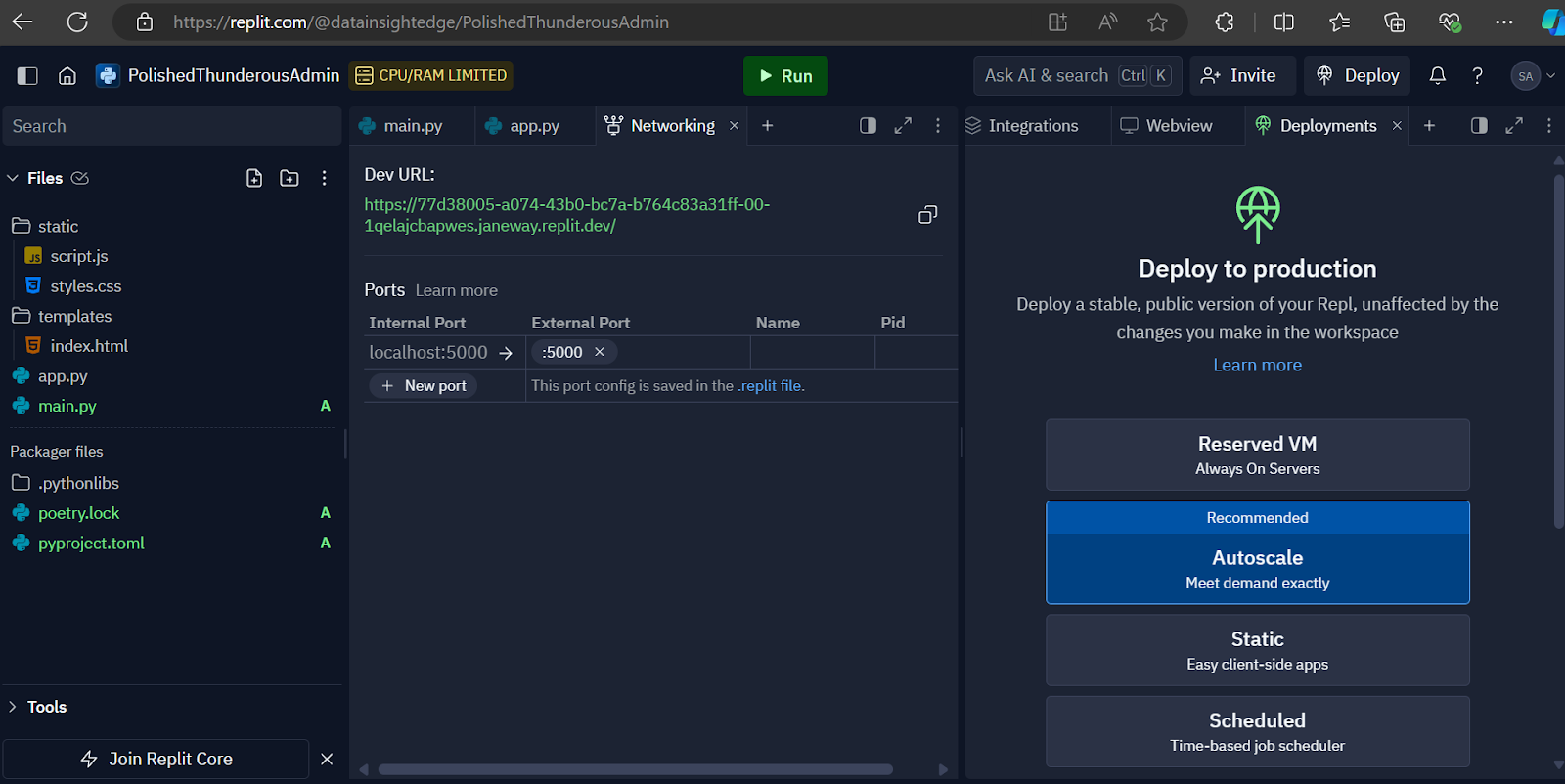Add a New port
1565x784 pixels.
tap(425, 386)
